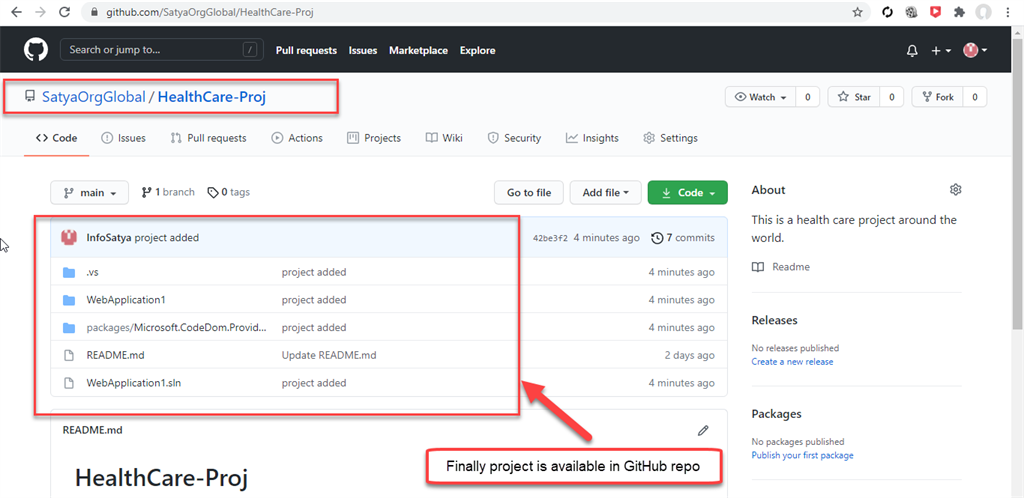Screen dimensions: 1024x498
Task: Reload the page with refresh icon
Action: [x=64, y=12]
